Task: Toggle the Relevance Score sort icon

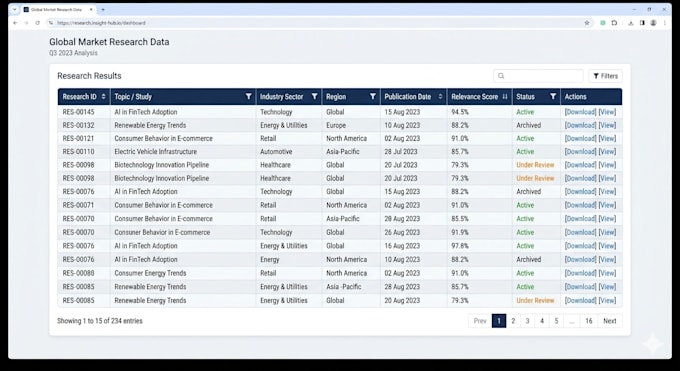Action: coord(505,96)
